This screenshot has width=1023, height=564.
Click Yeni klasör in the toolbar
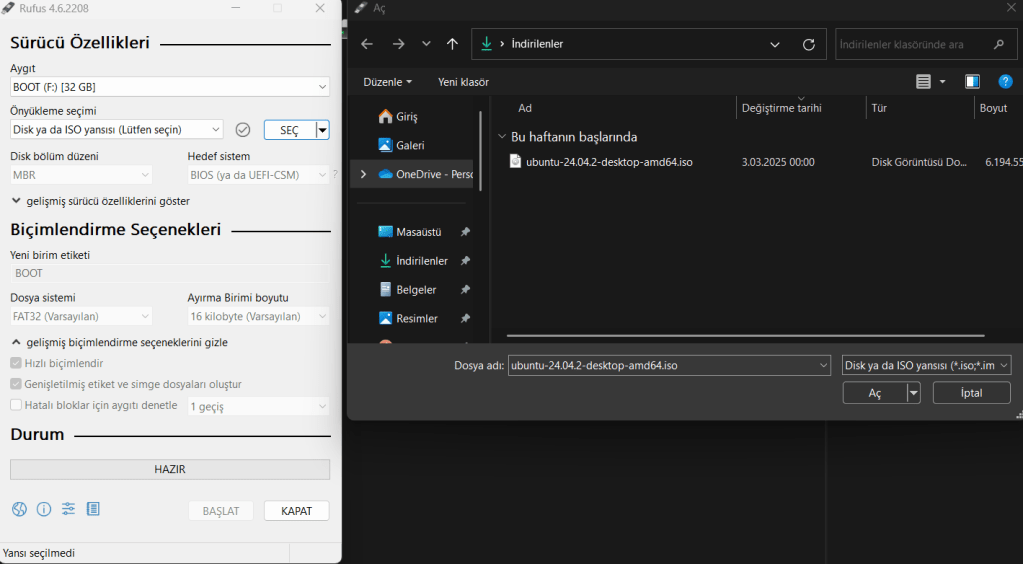[x=463, y=82]
